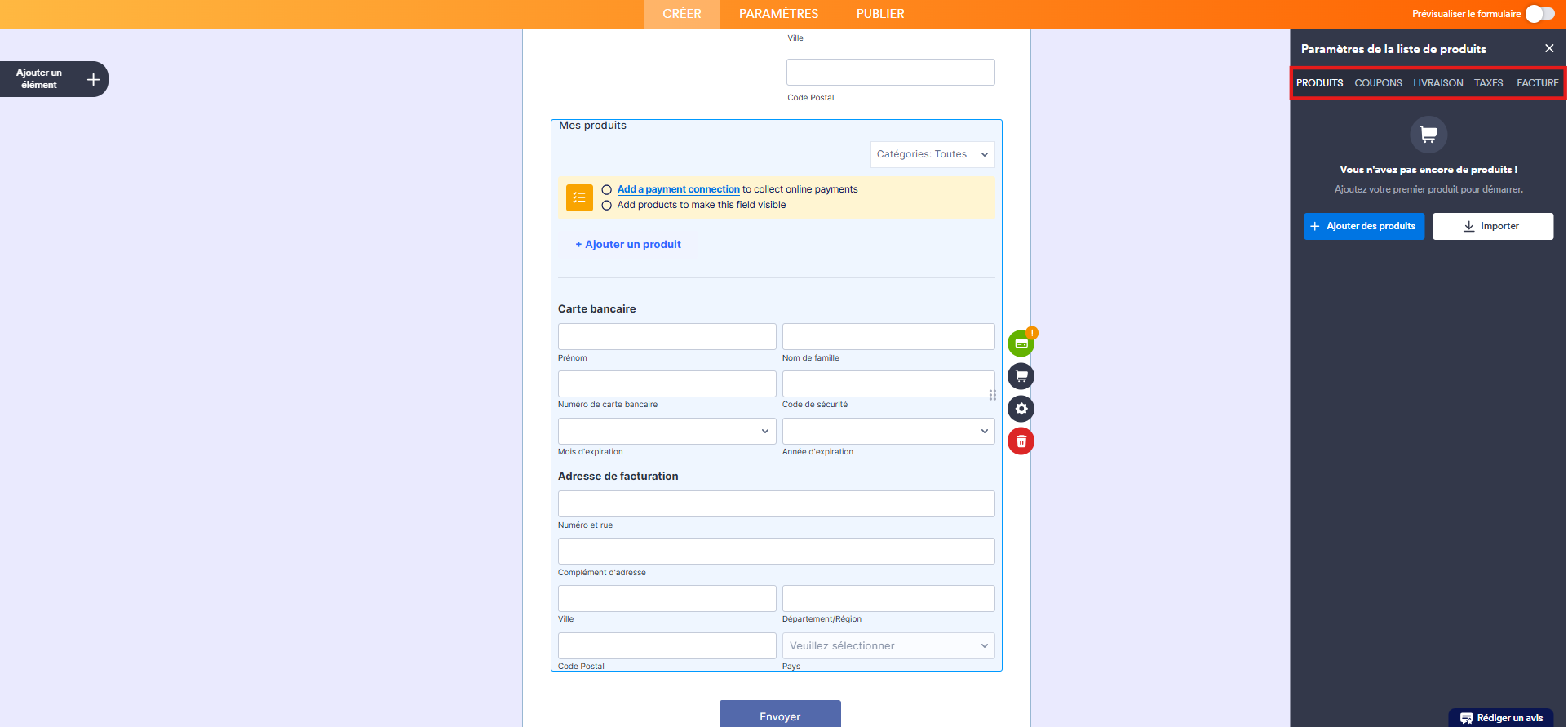Viewport: 1568px width, 727px height.
Task: Open field properties gear icon
Action: (1021, 409)
